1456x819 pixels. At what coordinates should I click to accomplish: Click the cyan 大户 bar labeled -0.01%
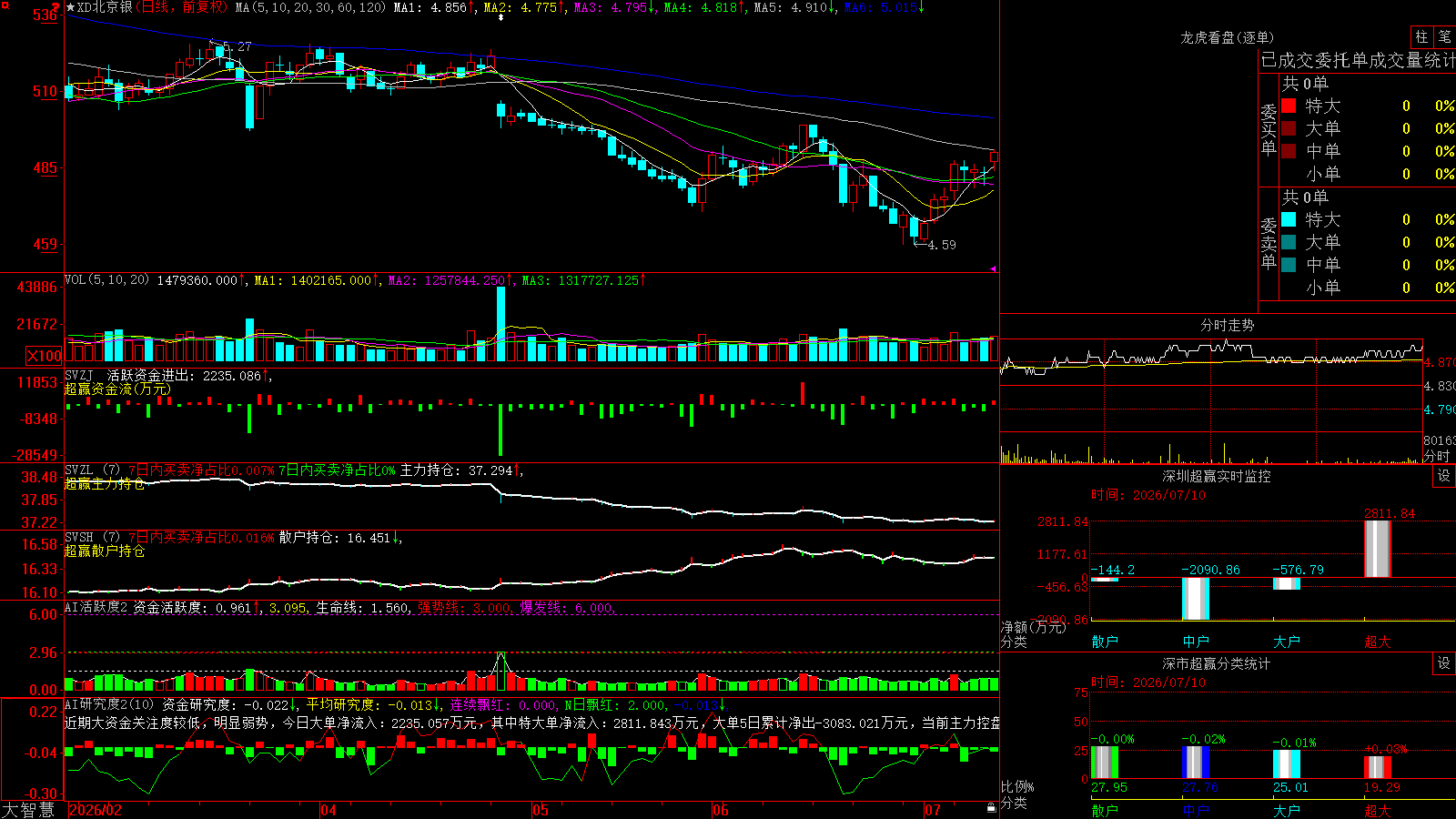1287,764
